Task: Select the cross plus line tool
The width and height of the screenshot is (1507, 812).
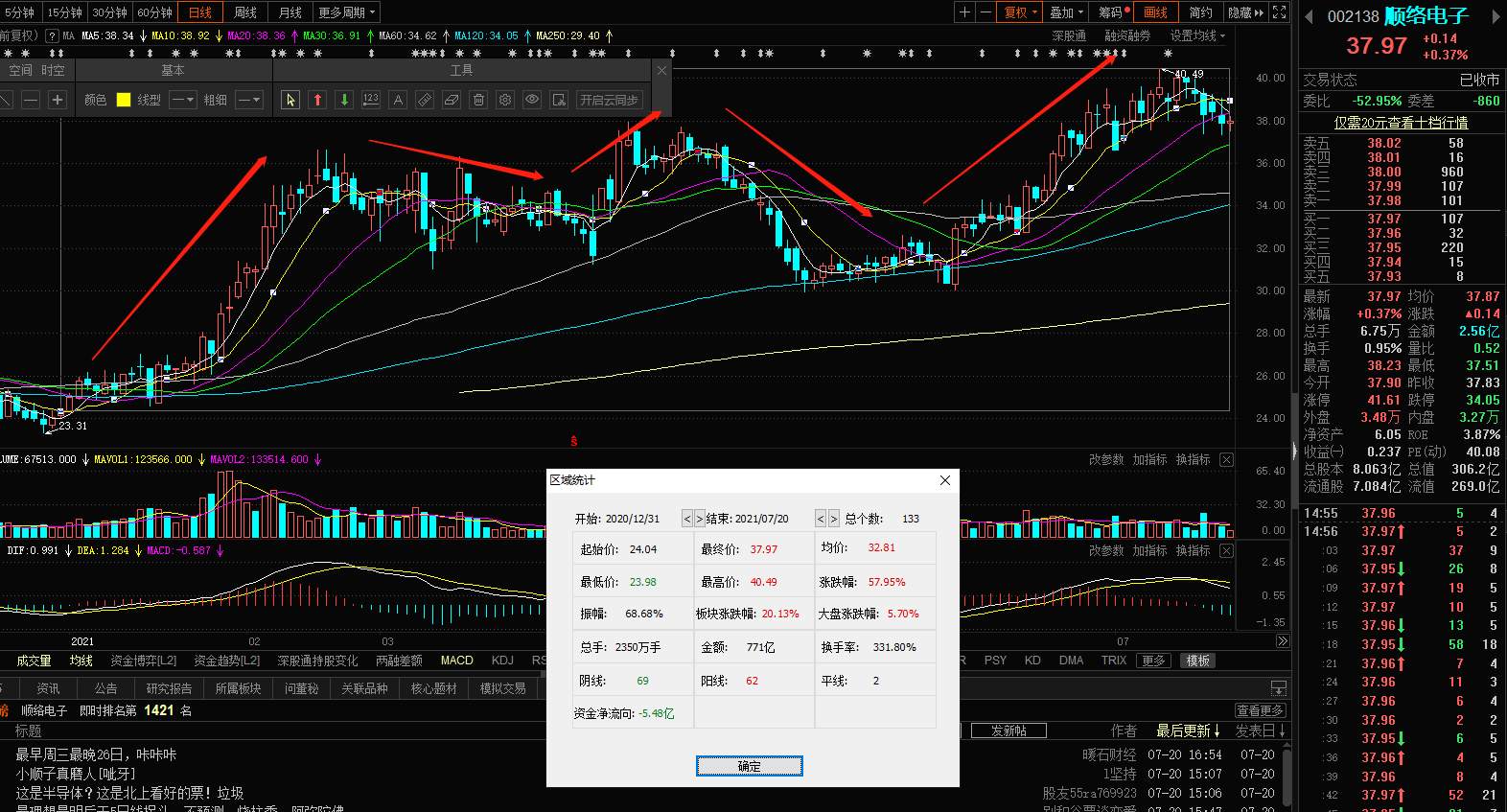Action: [x=58, y=100]
